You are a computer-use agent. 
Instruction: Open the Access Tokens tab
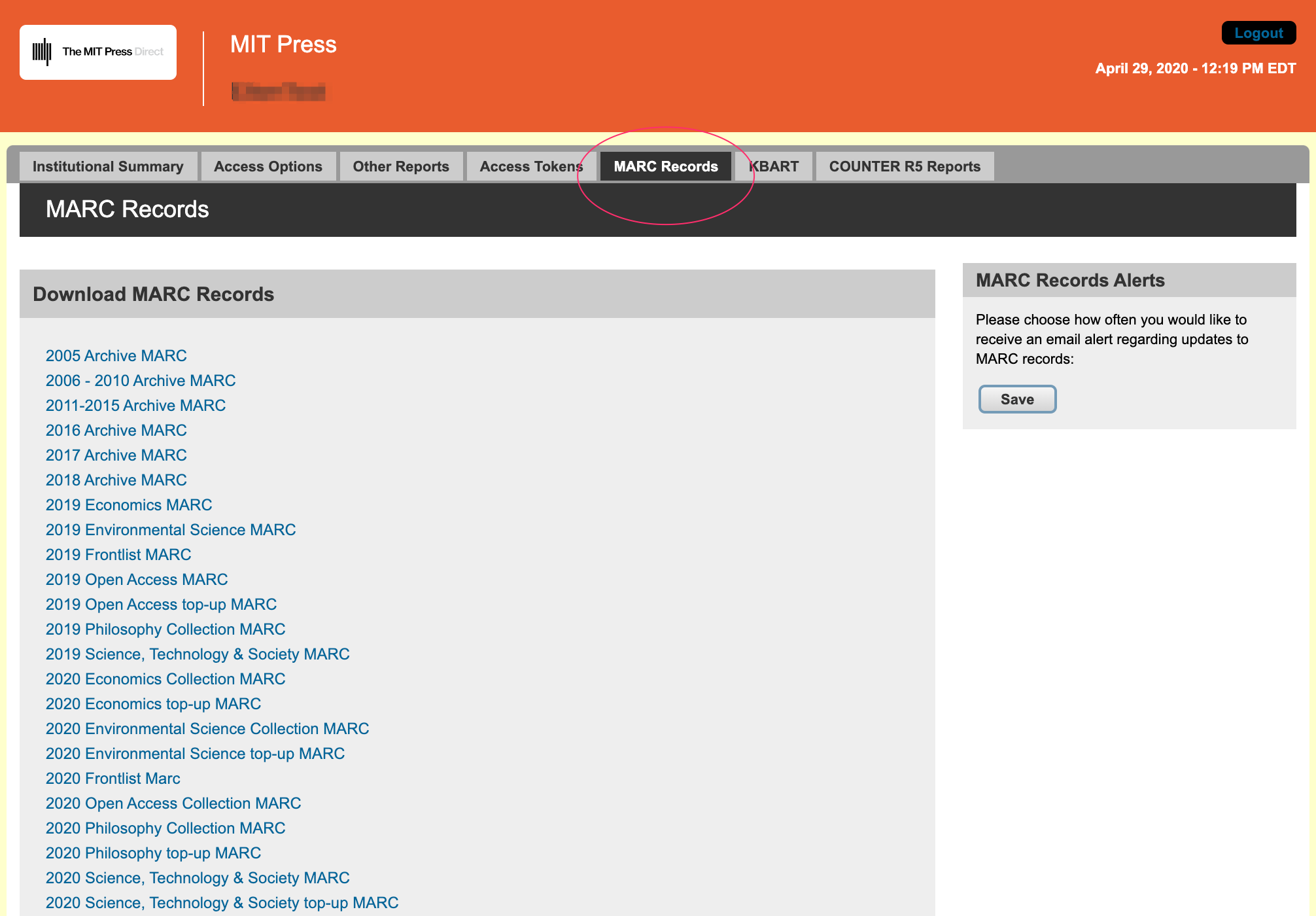(x=531, y=166)
